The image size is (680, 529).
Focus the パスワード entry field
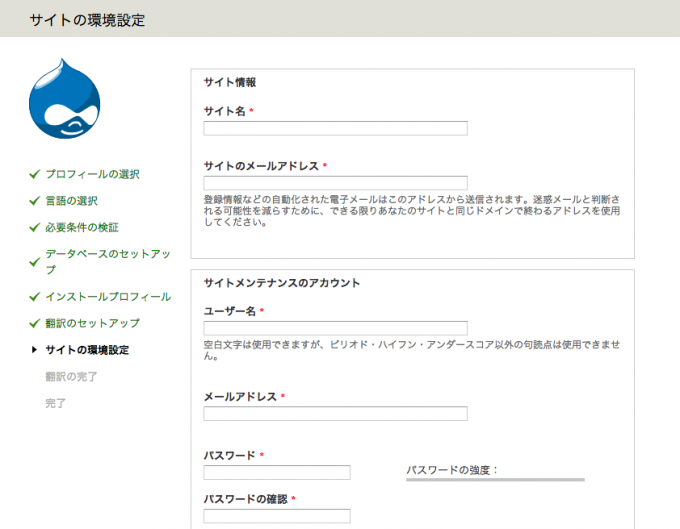(277, 472)
